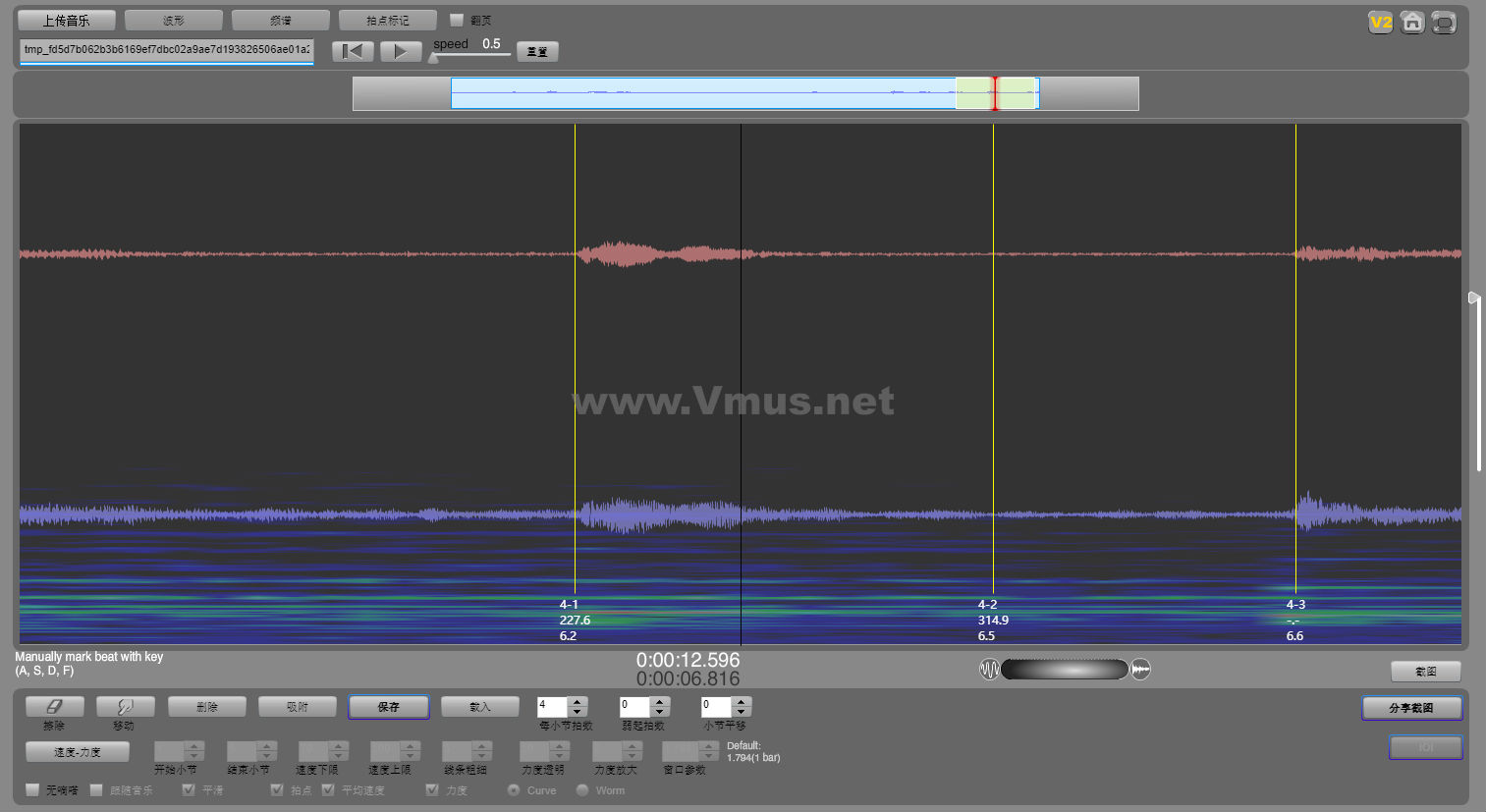1486x812 pixels.
Task: Click the 上传音乐 upload music button
Action: click(x=66, y=21)
